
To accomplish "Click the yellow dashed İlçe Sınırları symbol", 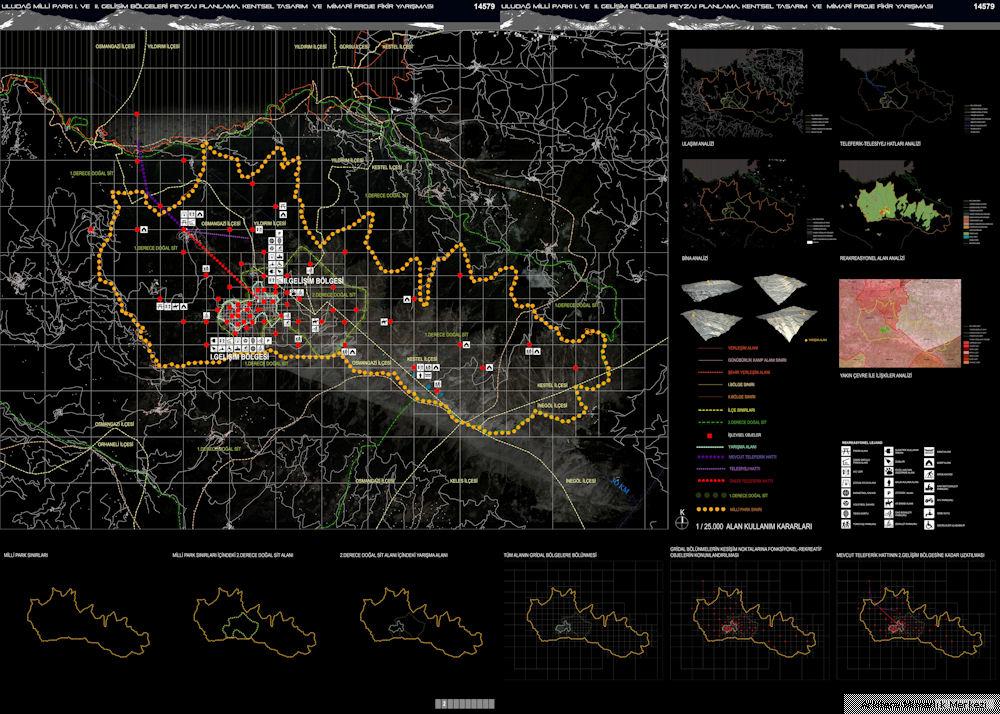I will (710, 410).
